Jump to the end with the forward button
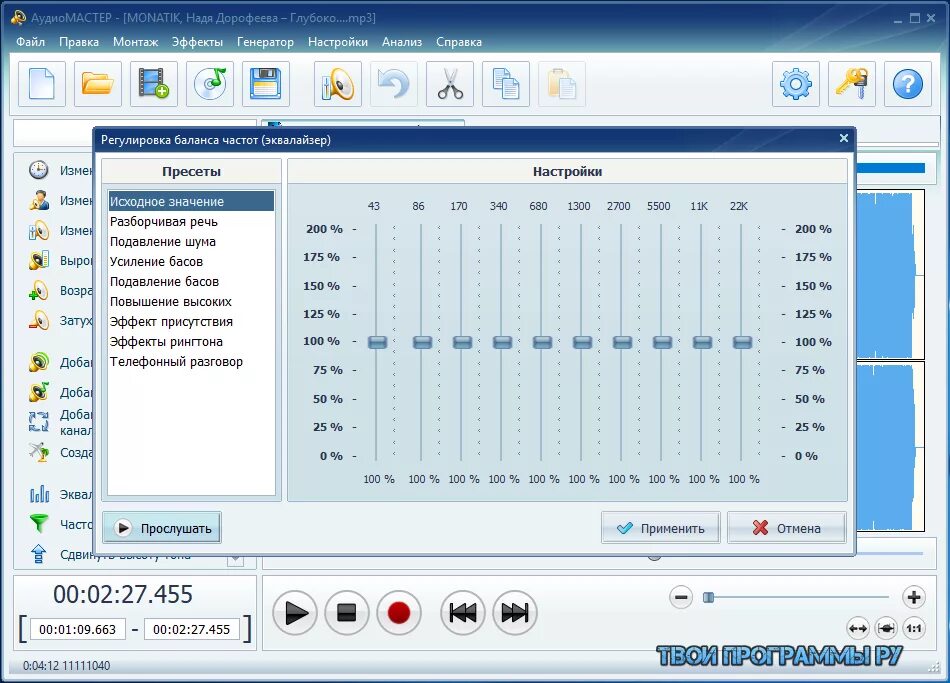 pyautogui.click(x=515, y=613)
